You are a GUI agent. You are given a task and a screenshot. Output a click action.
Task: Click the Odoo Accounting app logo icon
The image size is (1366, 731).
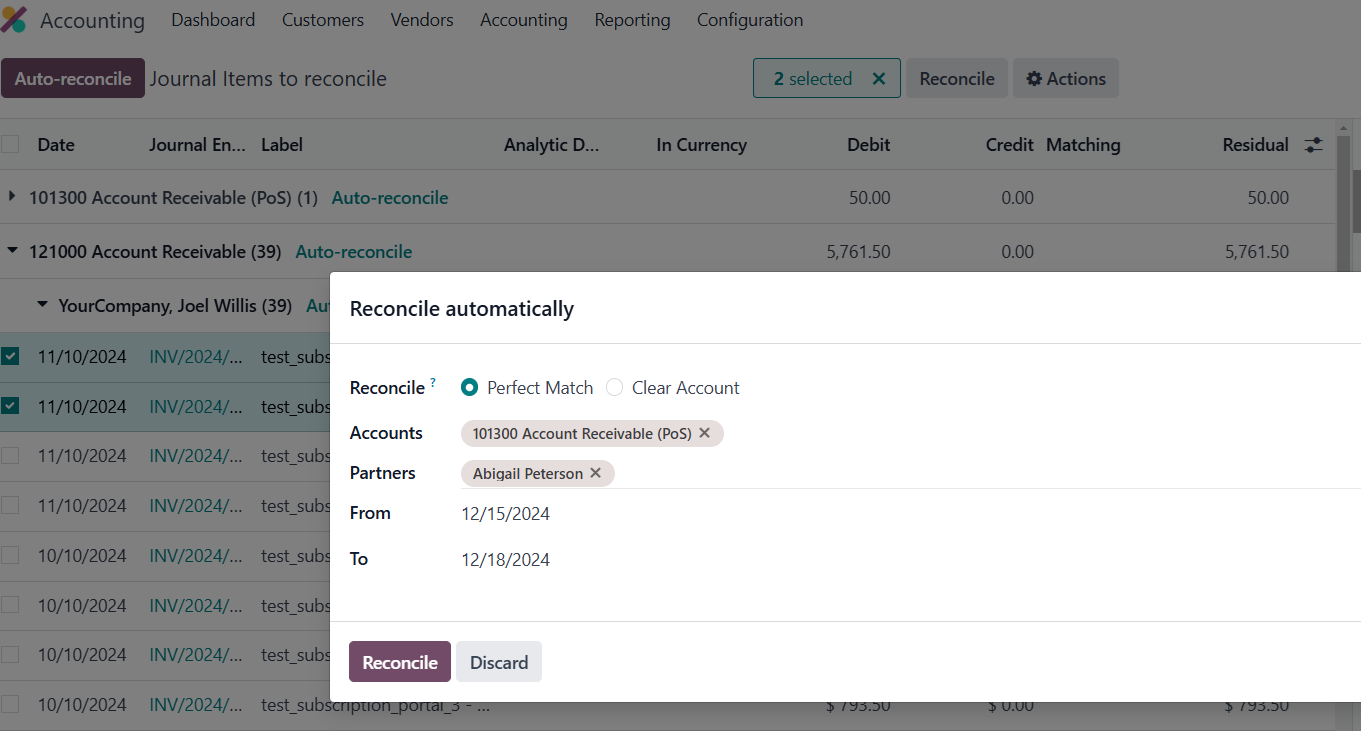click(x=14, y=20)
